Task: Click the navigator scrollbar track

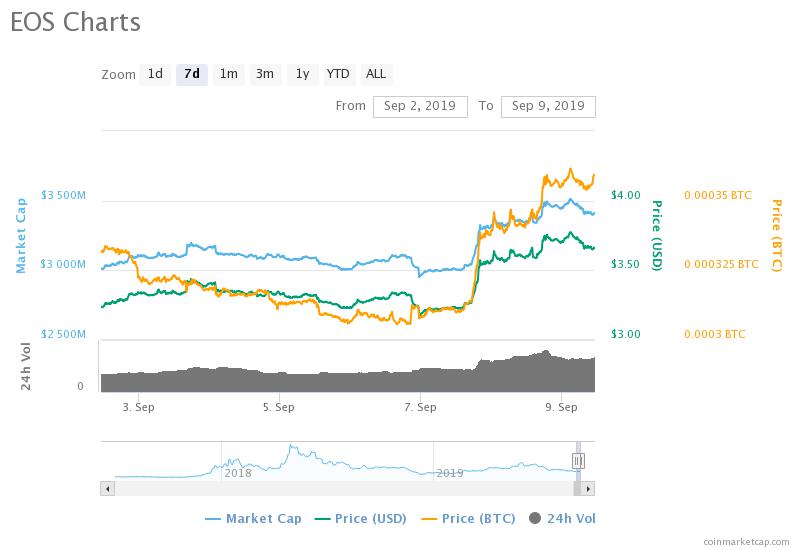Action: point(344,489)
